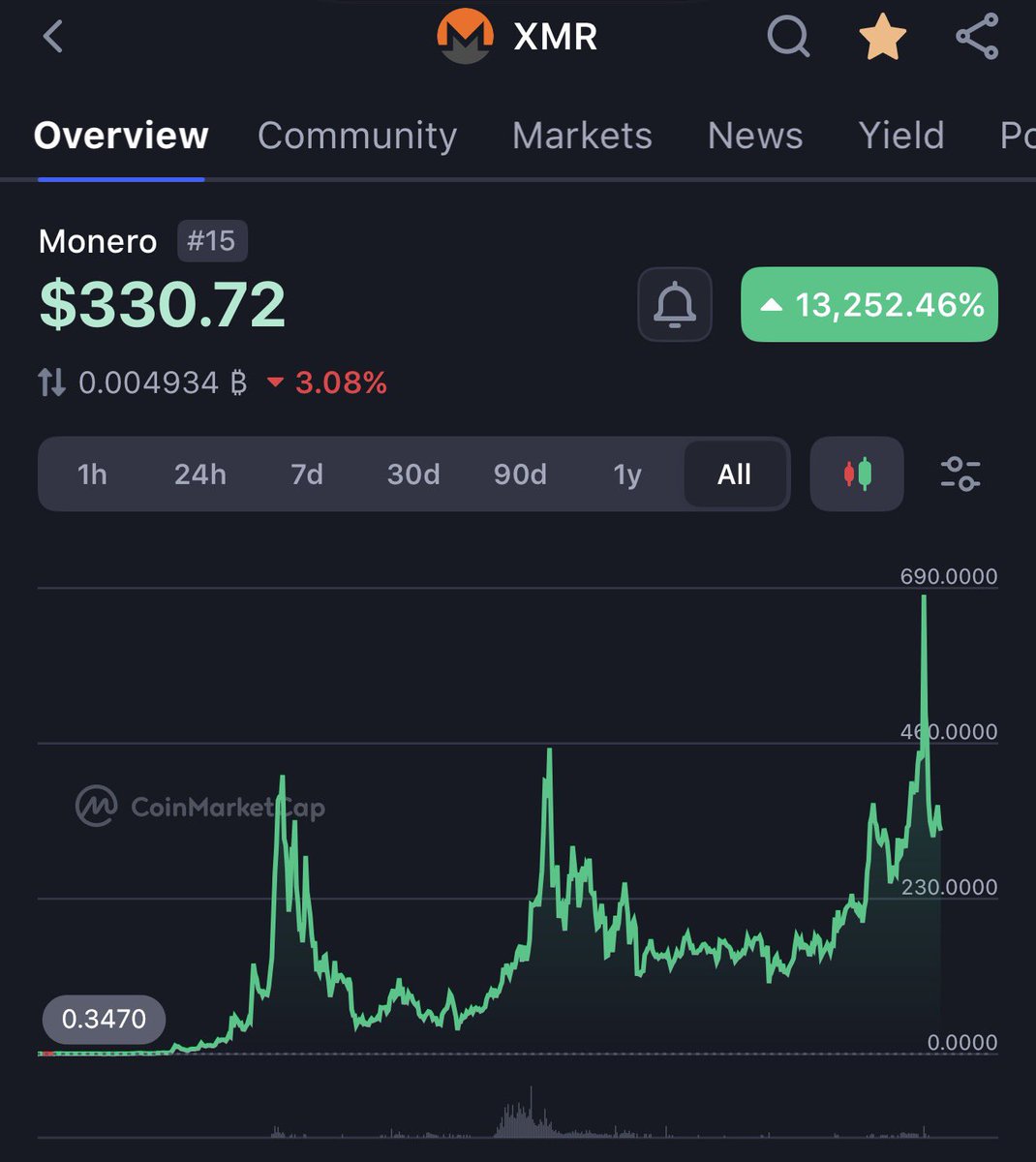Screen dimensions: 1036x1162
Task: Select the 1h time range
Action: pos(92,474)
